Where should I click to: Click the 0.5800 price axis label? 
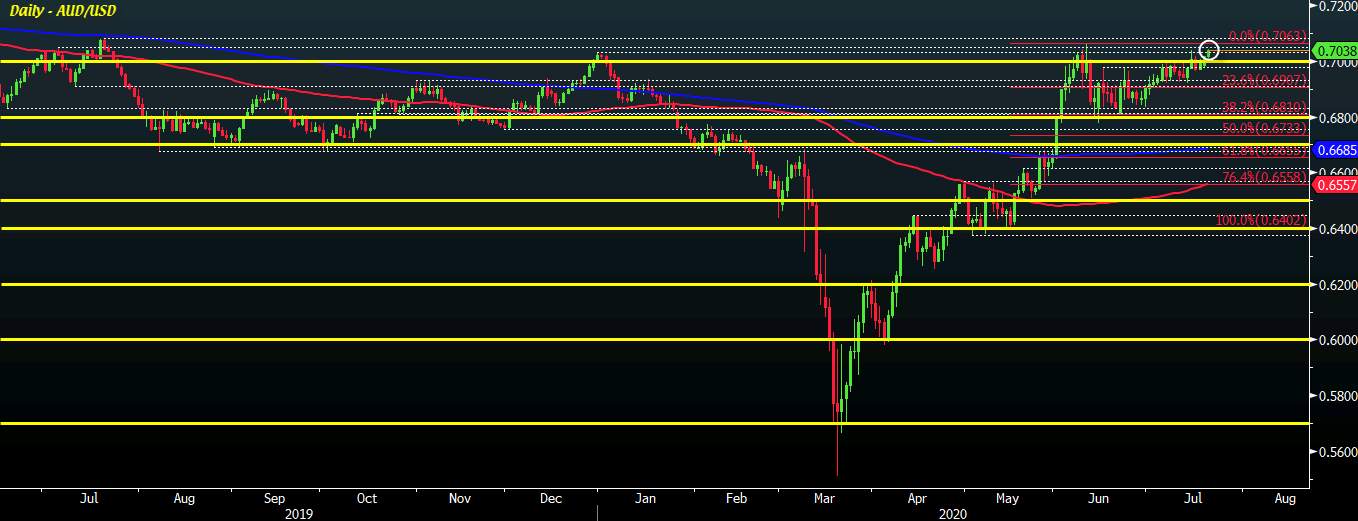click(x=1337, y=396)
